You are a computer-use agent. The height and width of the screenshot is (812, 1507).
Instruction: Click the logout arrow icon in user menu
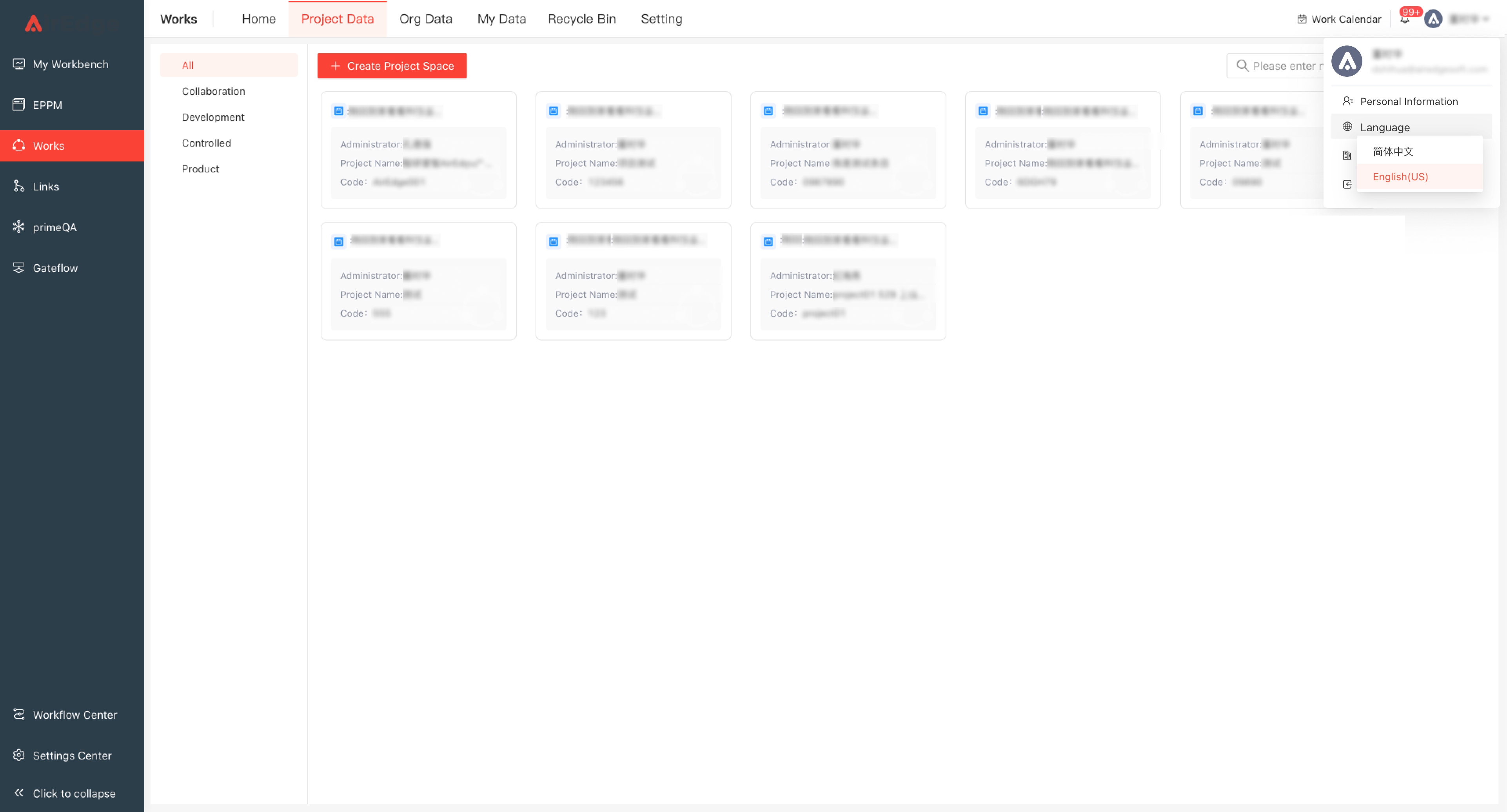(1347, 184)
